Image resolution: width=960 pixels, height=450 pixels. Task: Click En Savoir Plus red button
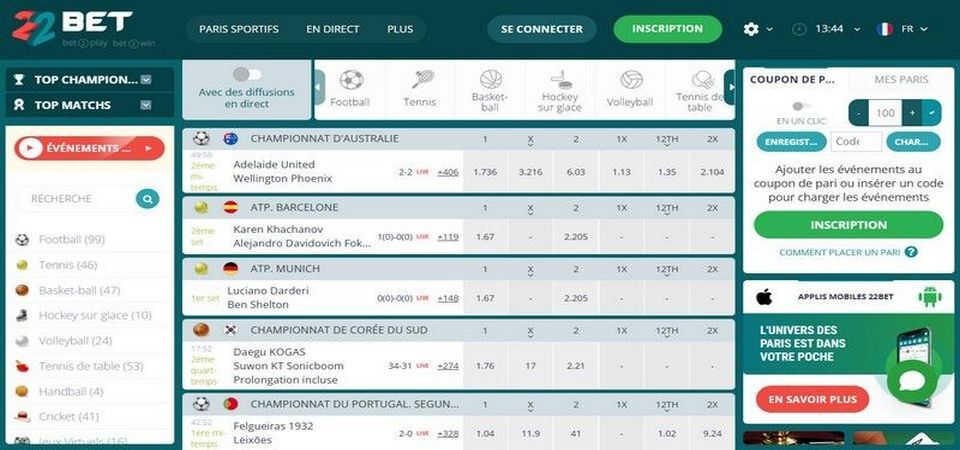[x=812, y=399]
